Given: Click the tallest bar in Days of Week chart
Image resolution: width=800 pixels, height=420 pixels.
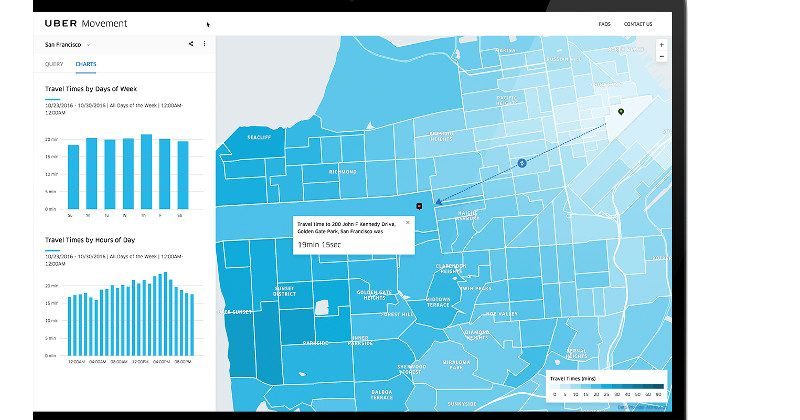Looking at the screenshot, I should 146,171.
